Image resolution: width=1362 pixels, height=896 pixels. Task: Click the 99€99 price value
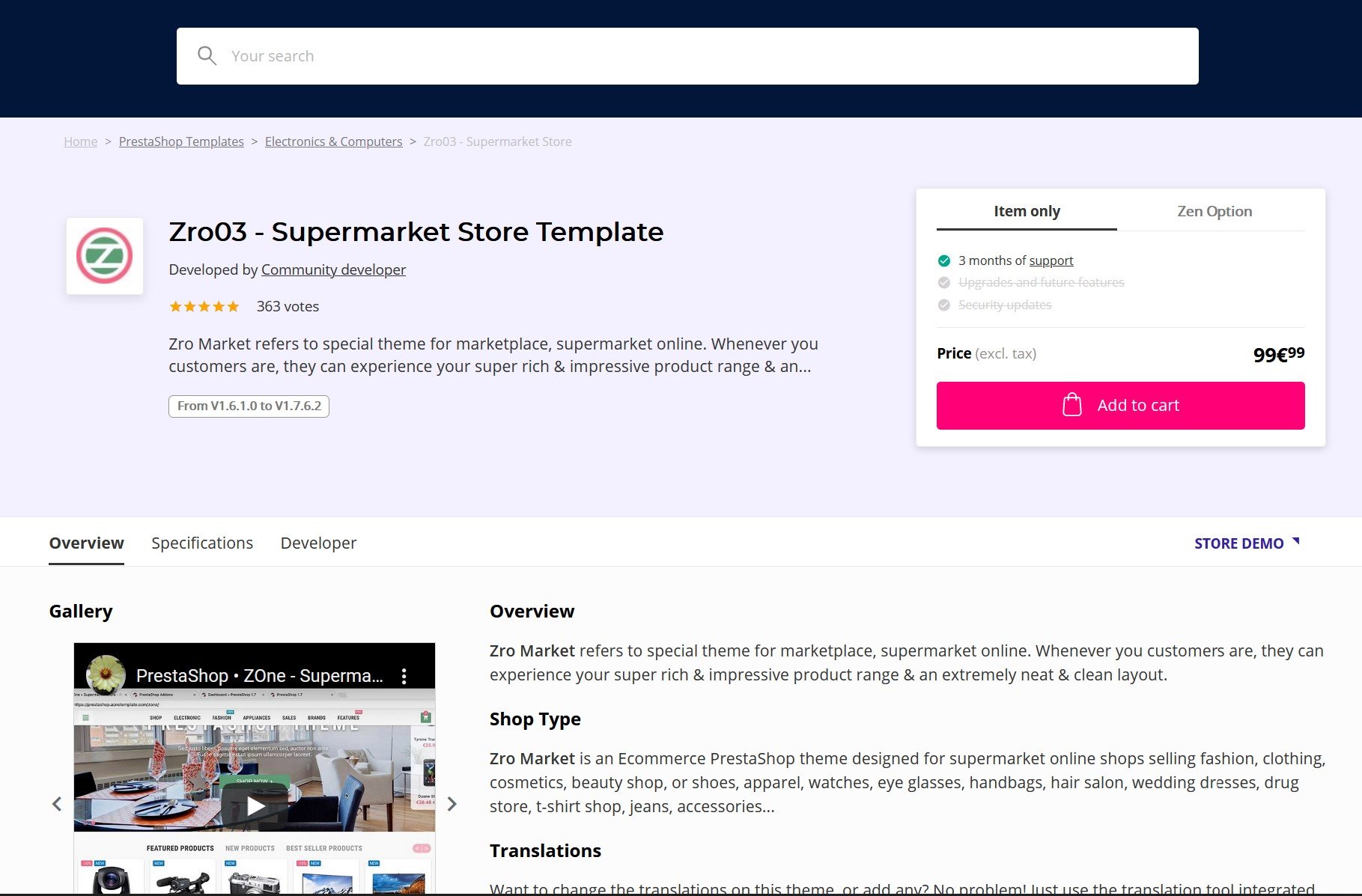click(1279, 353)
